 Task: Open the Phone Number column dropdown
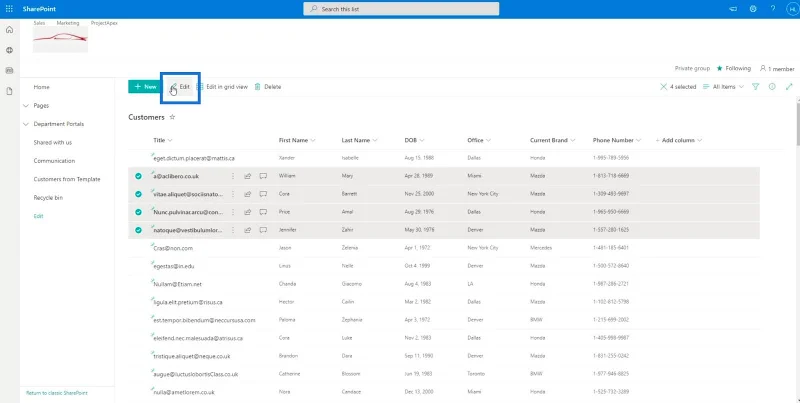tap(617, 140)
